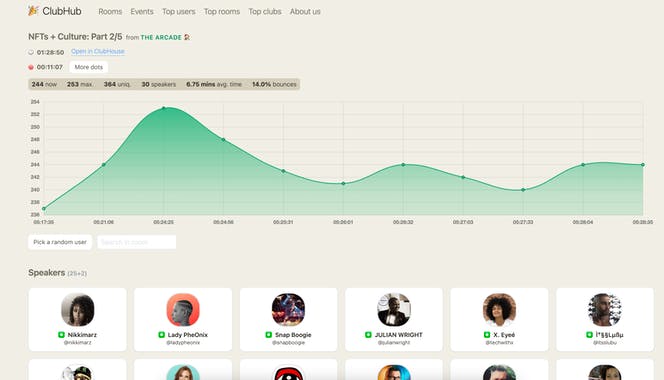This screenshot has height=380, width=664.
Task: Click the @snapboogie handle text
Action: click(x=288, y=342)
